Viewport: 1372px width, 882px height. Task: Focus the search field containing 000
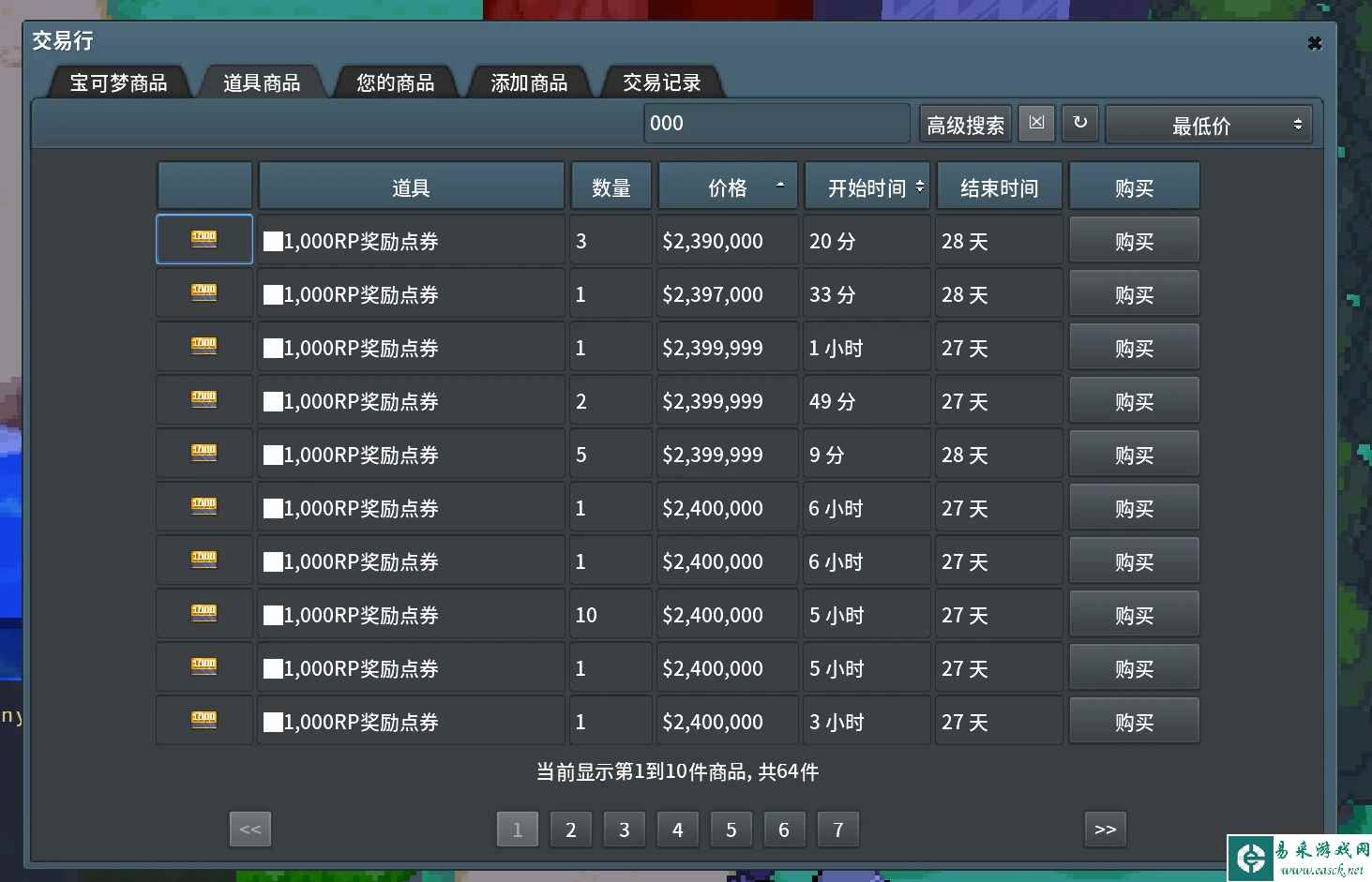776,123
